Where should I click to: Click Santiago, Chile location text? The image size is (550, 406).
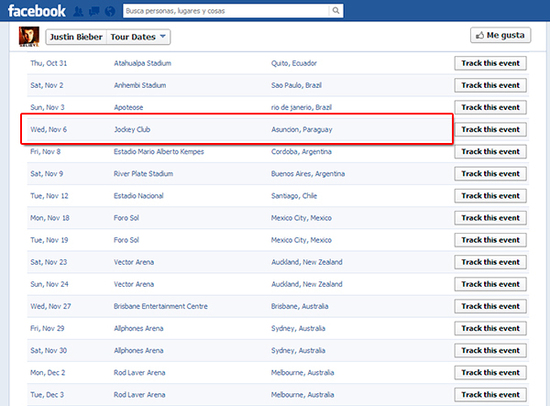294,196
